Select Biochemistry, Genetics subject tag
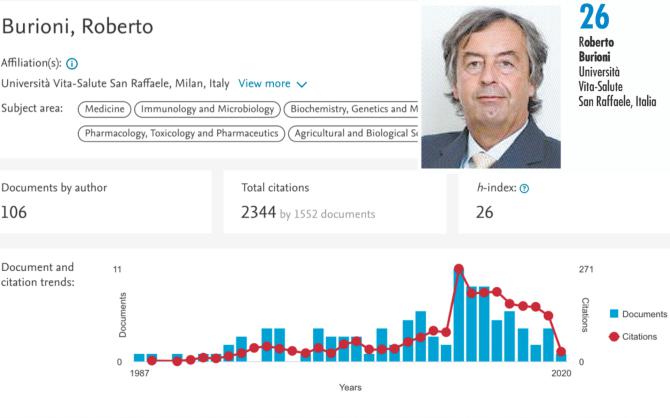 pyautogui.click(x=352, y=109)
